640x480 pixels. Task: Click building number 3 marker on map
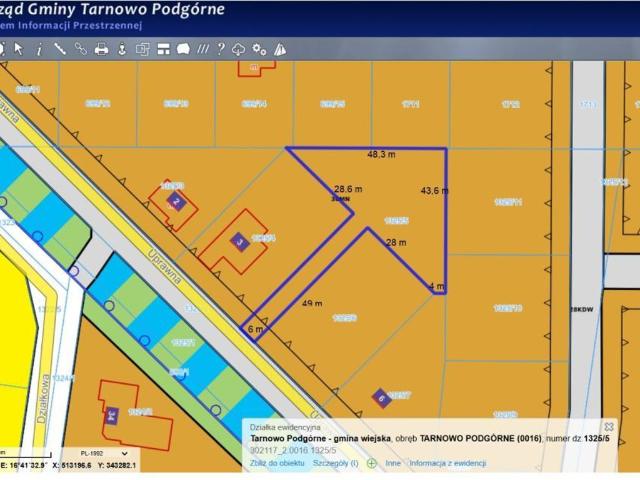(238, 240)
